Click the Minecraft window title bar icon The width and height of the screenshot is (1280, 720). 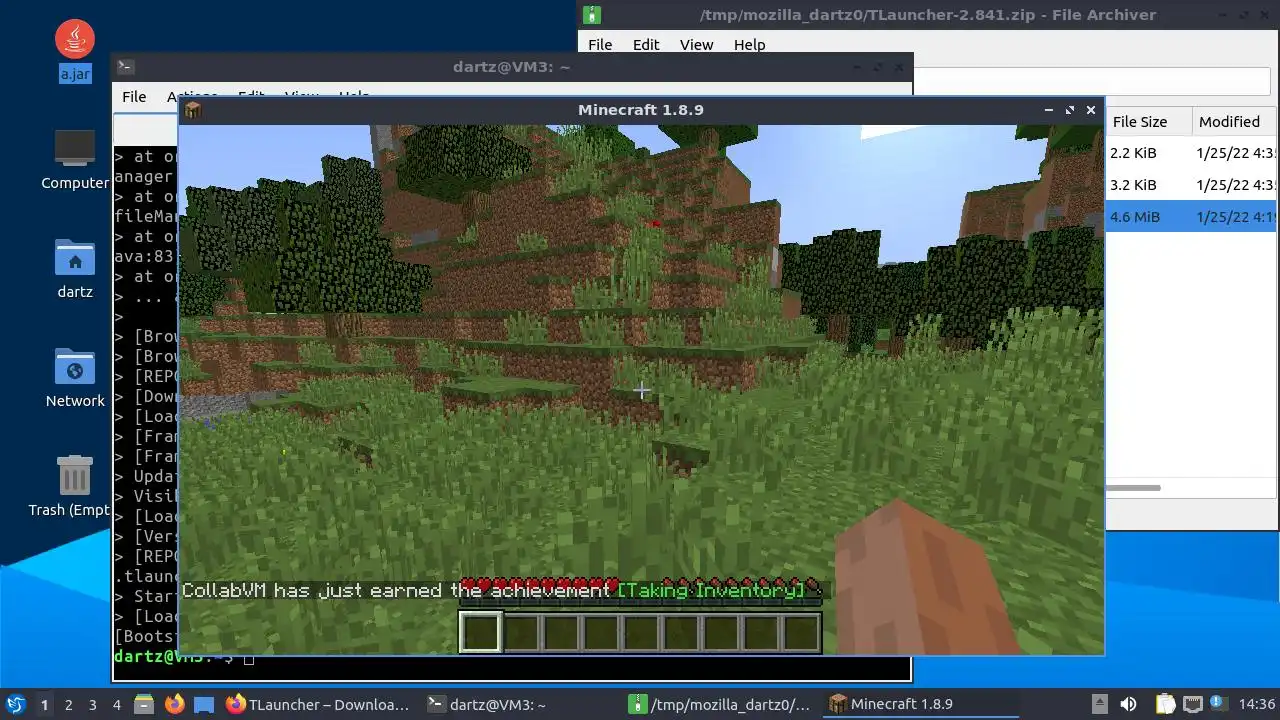click(193, 110)
